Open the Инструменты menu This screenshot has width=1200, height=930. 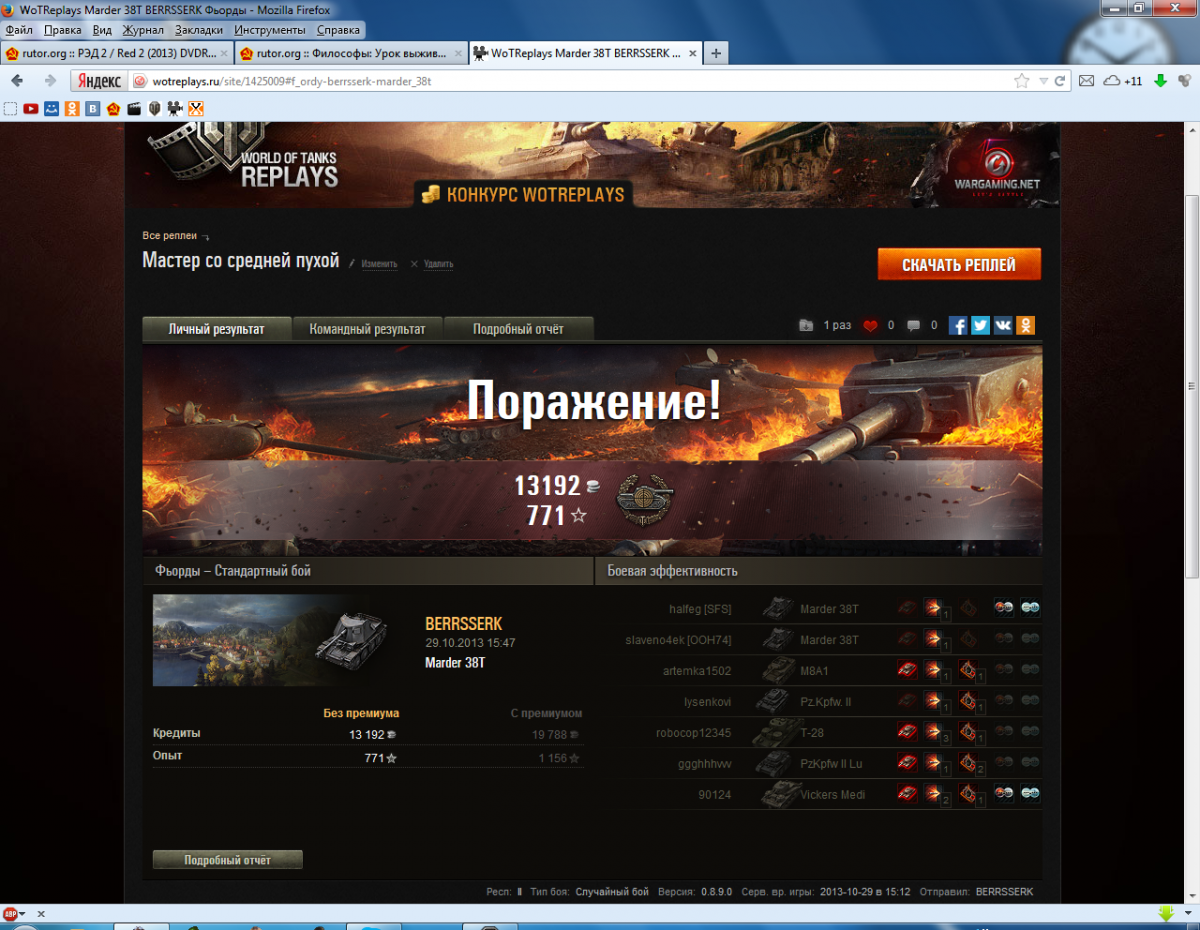(x=270, y=30)
